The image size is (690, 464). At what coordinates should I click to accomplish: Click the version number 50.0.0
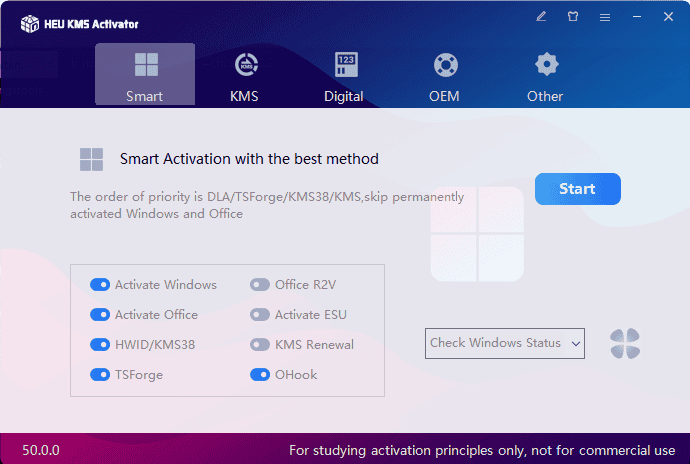tap(41, 450)
